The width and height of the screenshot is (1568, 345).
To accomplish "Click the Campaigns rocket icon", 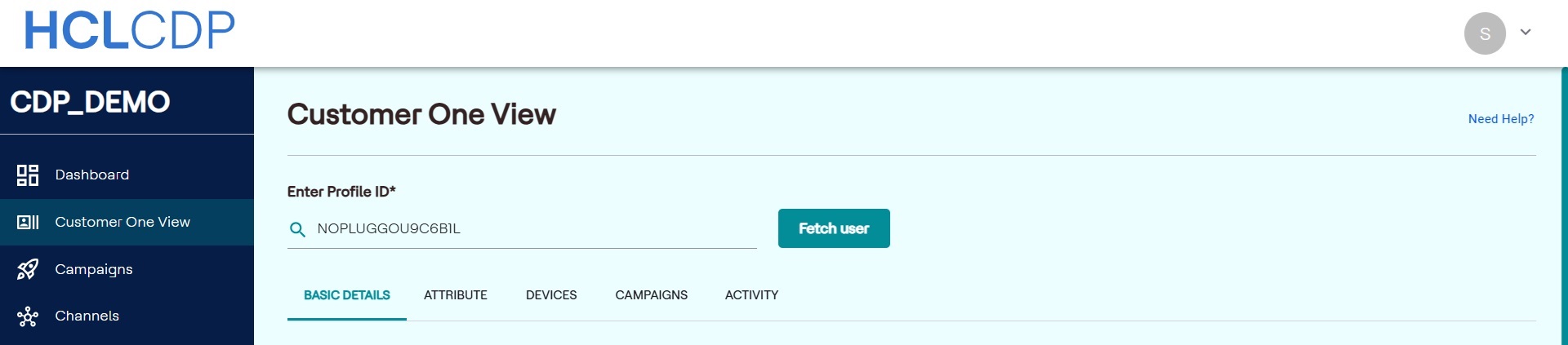I will pyautogui.click(x=28, y=269).
